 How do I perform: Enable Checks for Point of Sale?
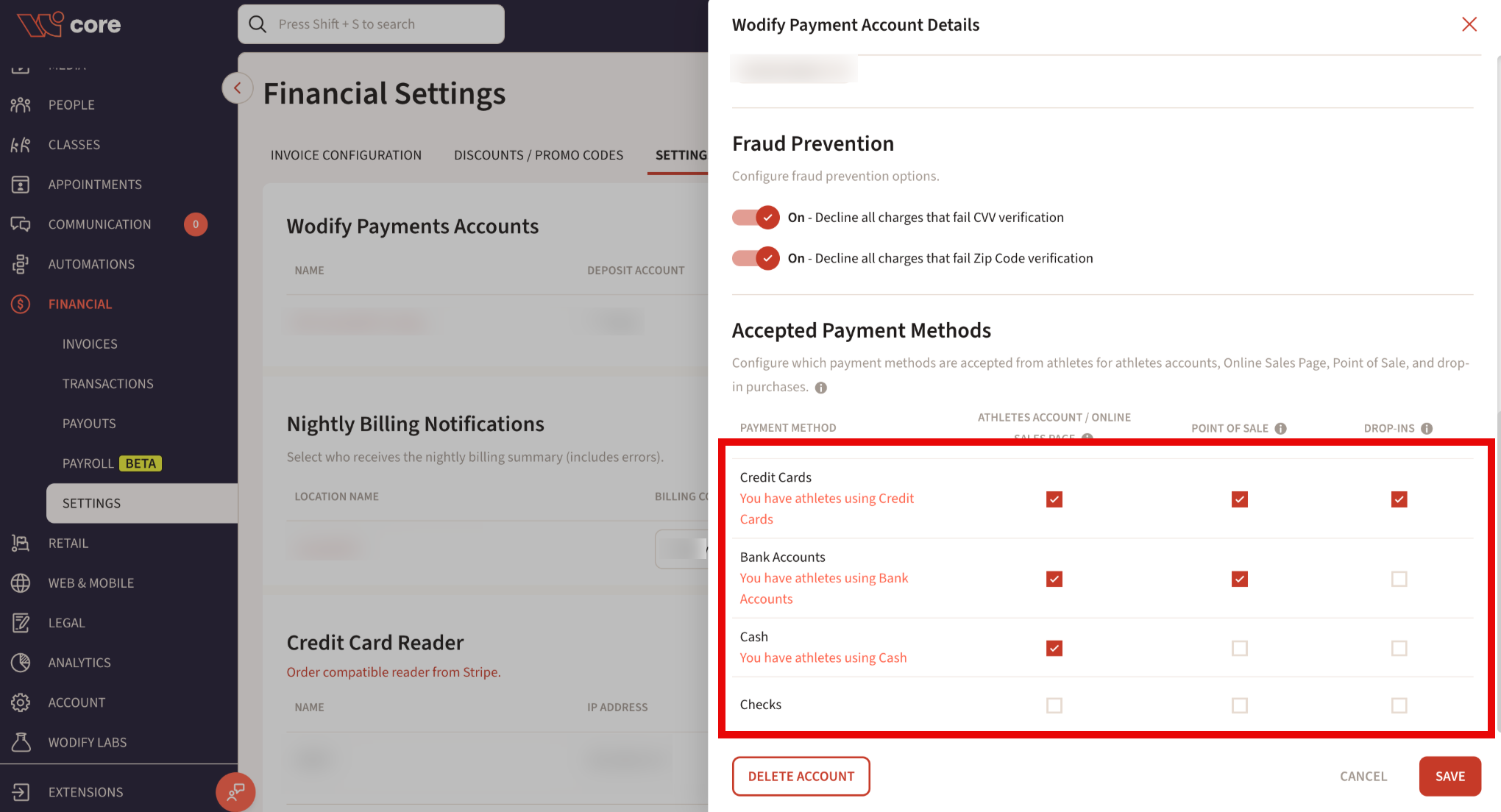click(x=1240, y=705)
